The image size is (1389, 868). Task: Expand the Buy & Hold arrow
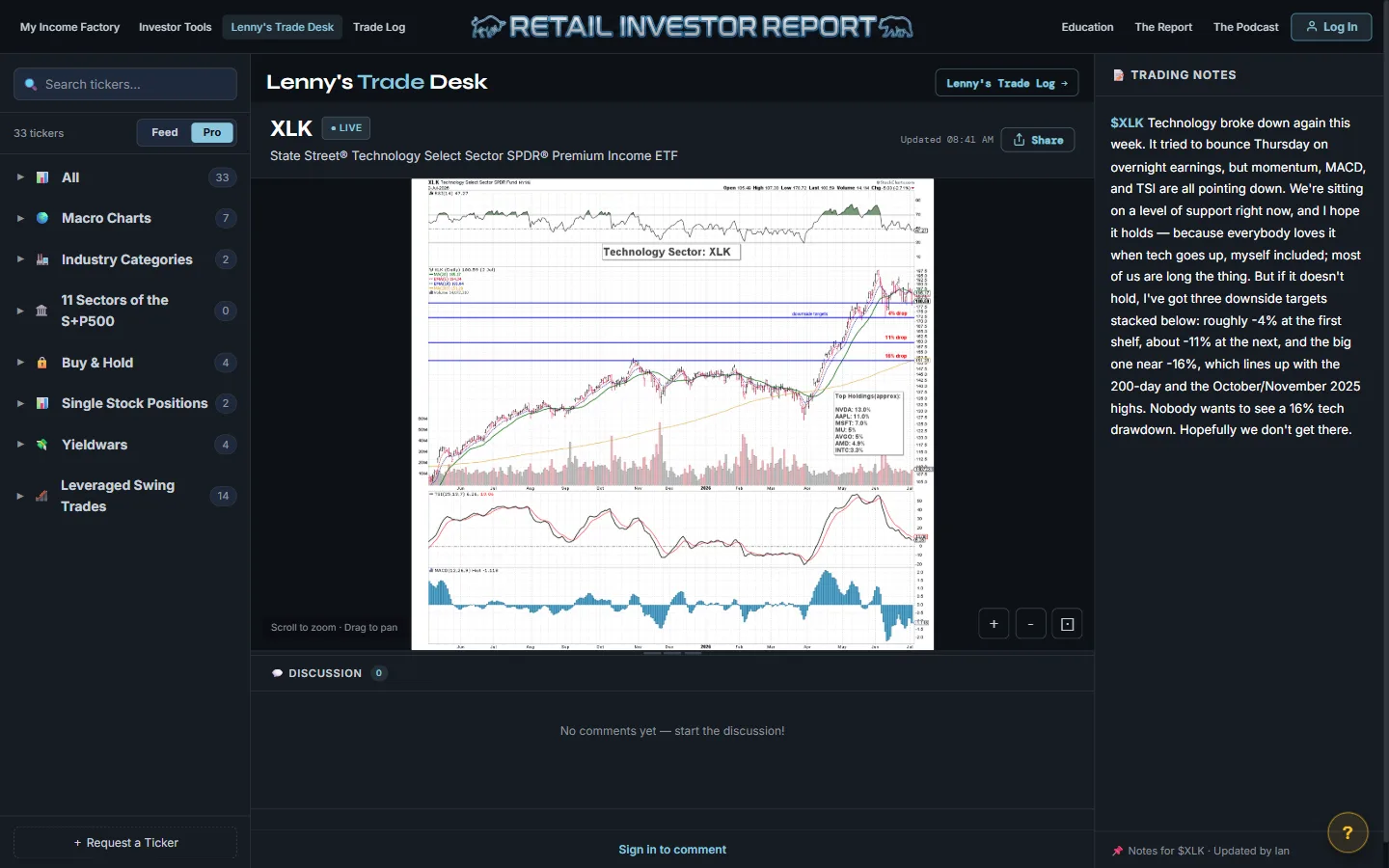[x=20, y=363]
